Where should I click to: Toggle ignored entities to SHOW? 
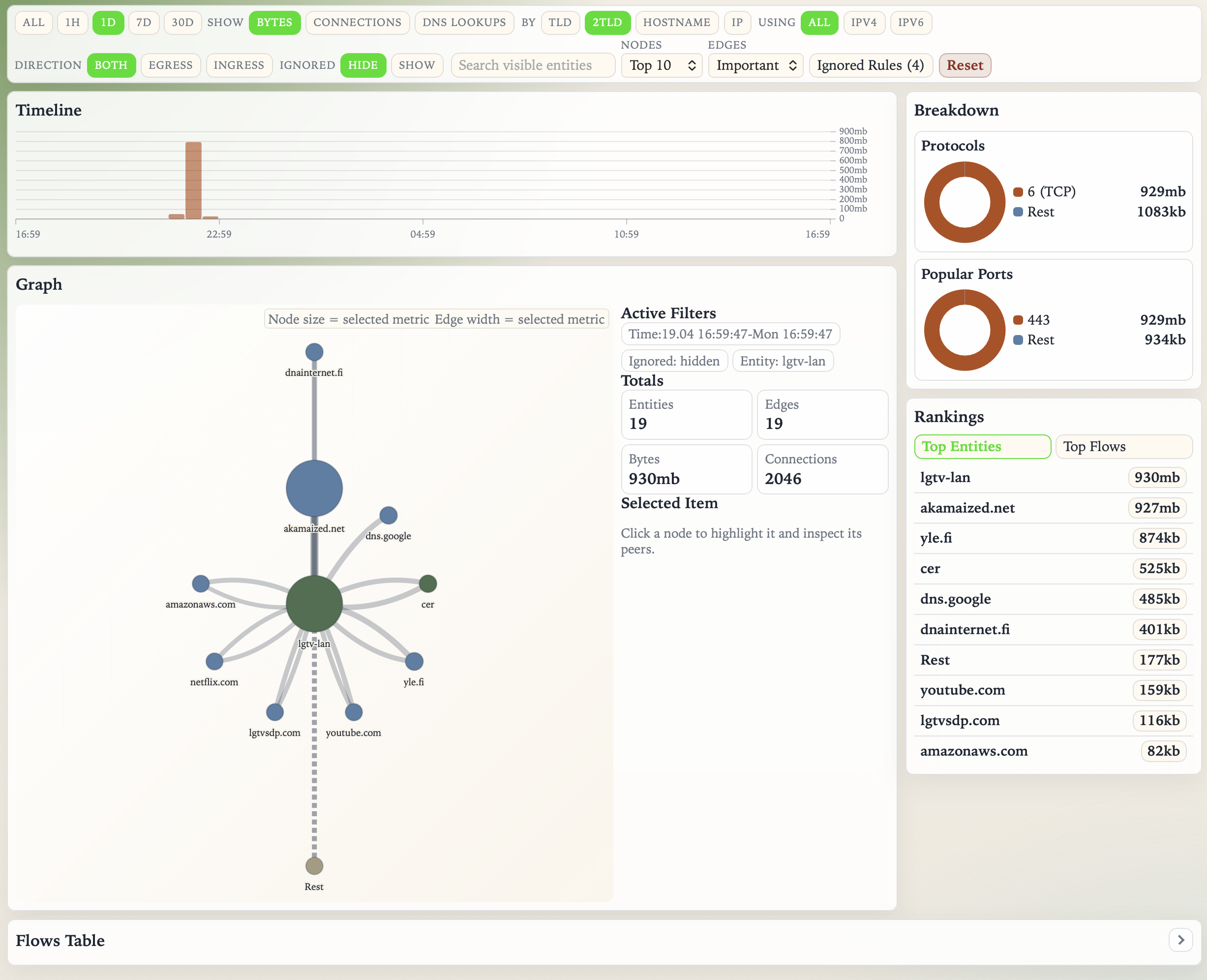[x=417, y=65]
